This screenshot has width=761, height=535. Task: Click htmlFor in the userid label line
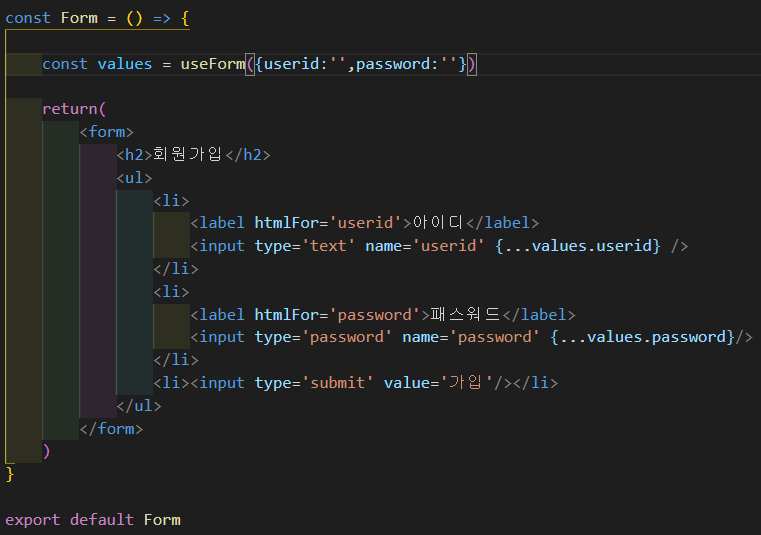(286, 222)
